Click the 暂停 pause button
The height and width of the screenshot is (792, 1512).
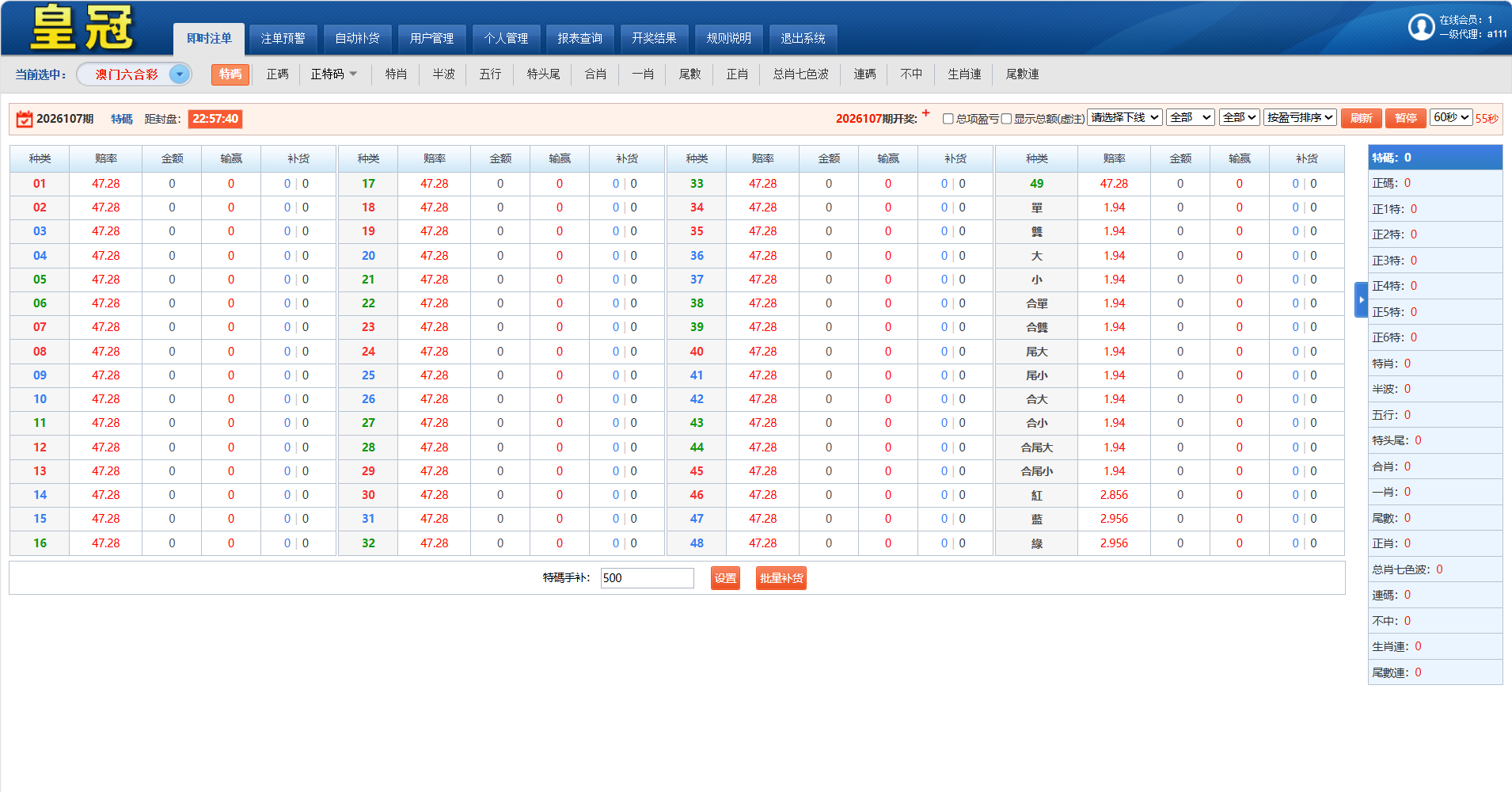1405,118
